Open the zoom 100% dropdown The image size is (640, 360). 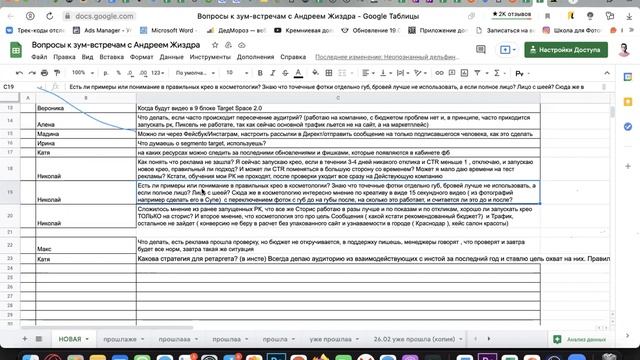tap(83, 73)
